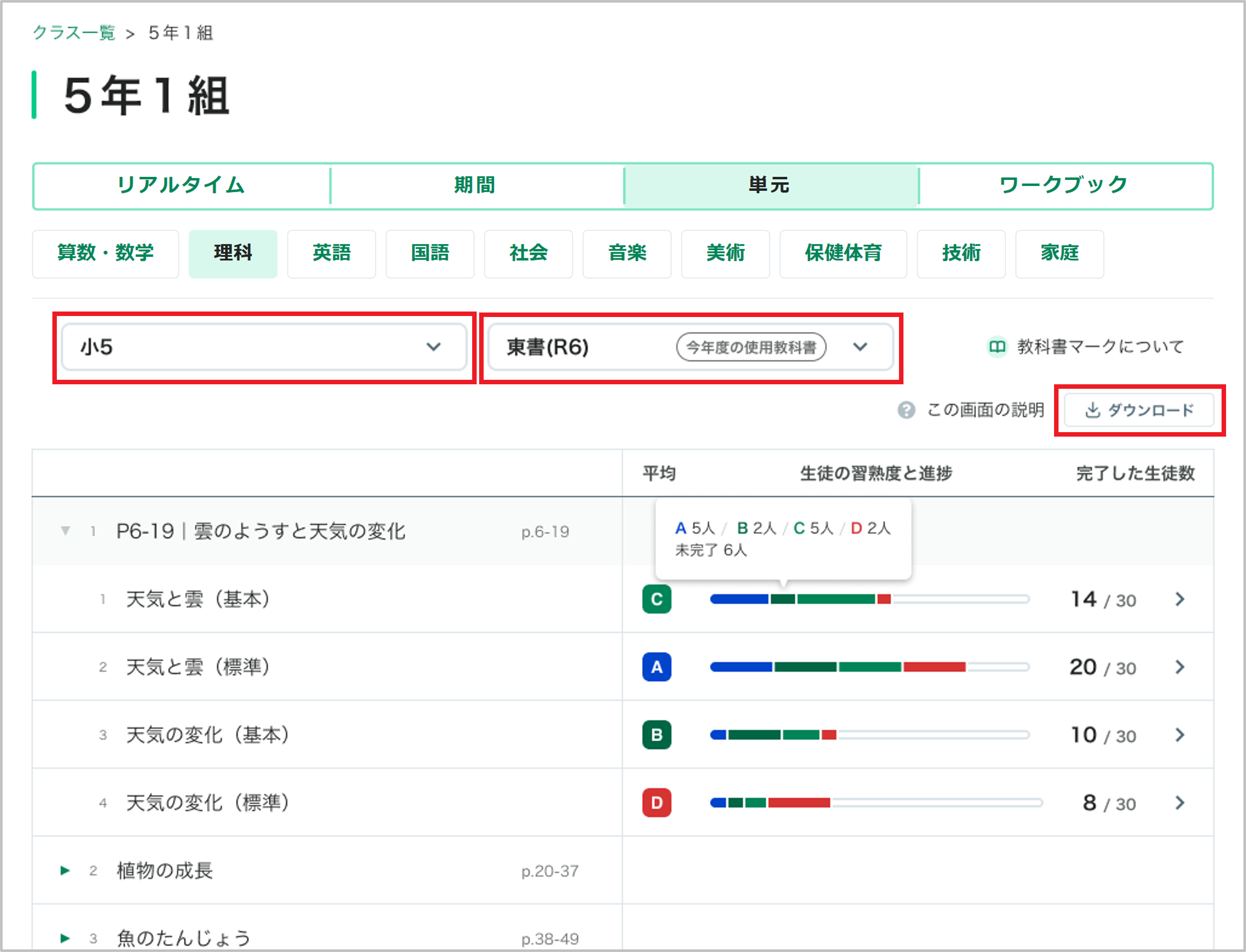The width and height of the screenshot is (1246, 952).
Task: Choose the 社会 subject
Action: point(529,253)
